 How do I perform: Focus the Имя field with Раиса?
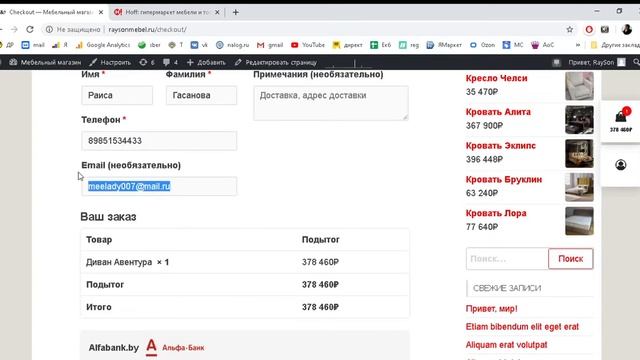coord(117,96)
